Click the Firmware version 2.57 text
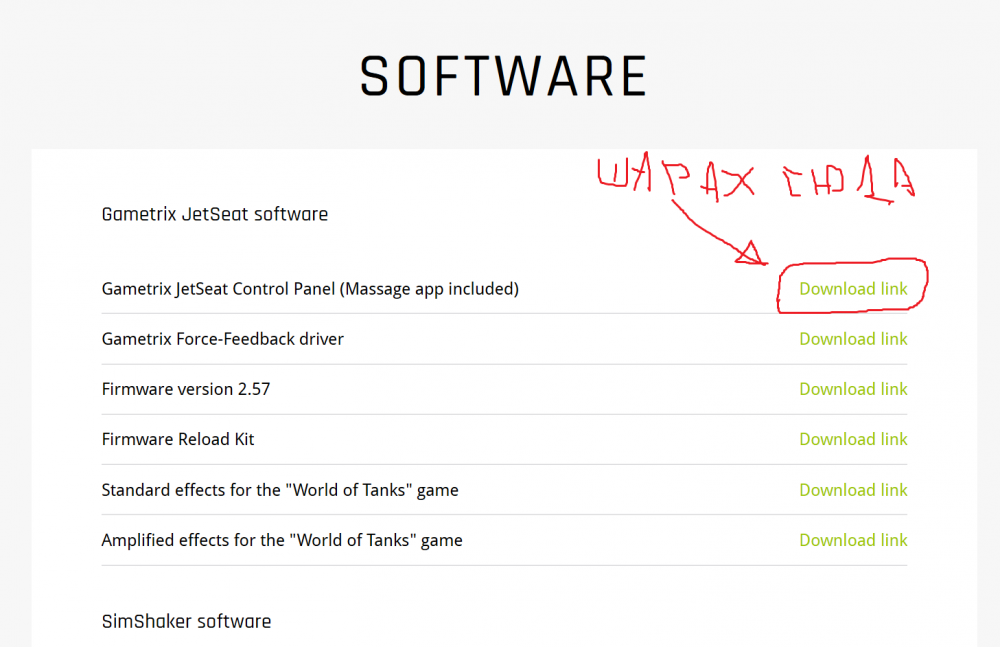The width and height of the screenshot is (1000, 647). pos(186,389)
